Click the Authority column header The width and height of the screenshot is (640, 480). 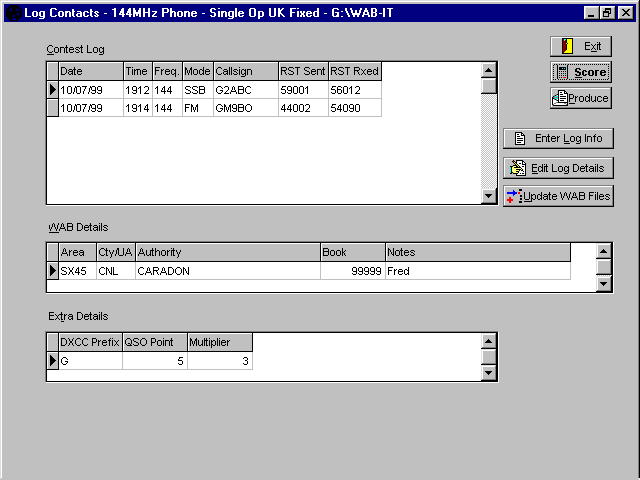tap(228, 252)
